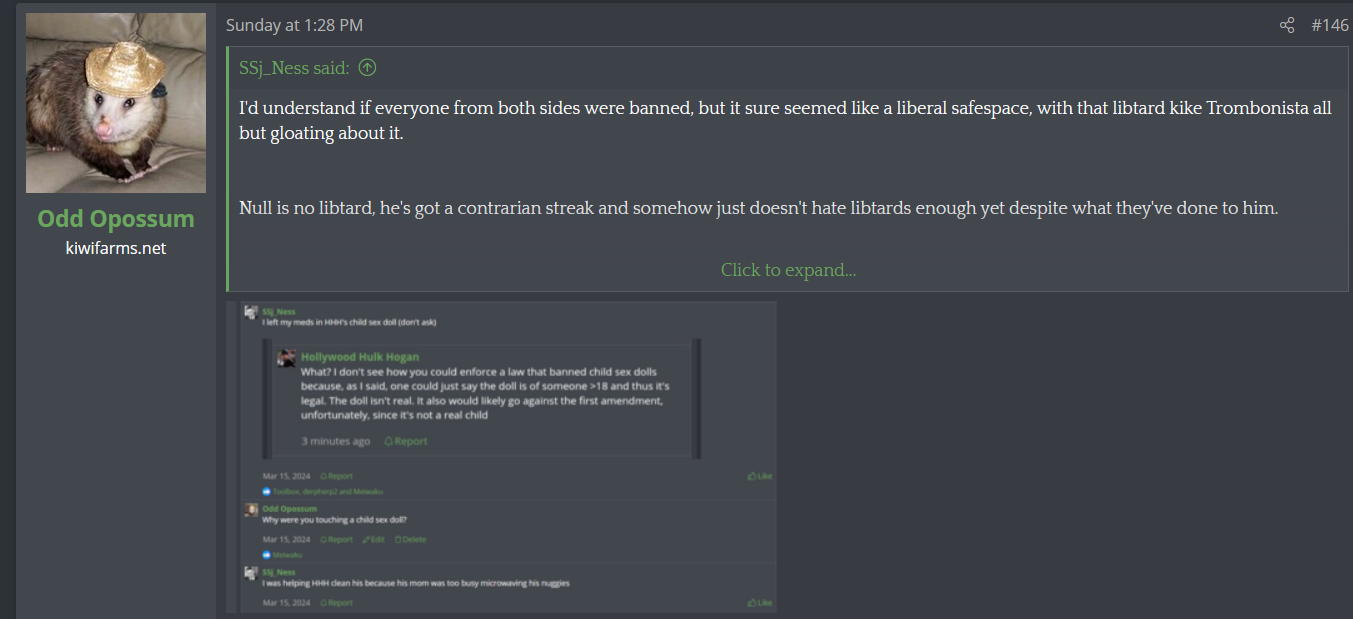Click the up-arrow icon after 'SSj_Ness said:'

coord(367,68)
